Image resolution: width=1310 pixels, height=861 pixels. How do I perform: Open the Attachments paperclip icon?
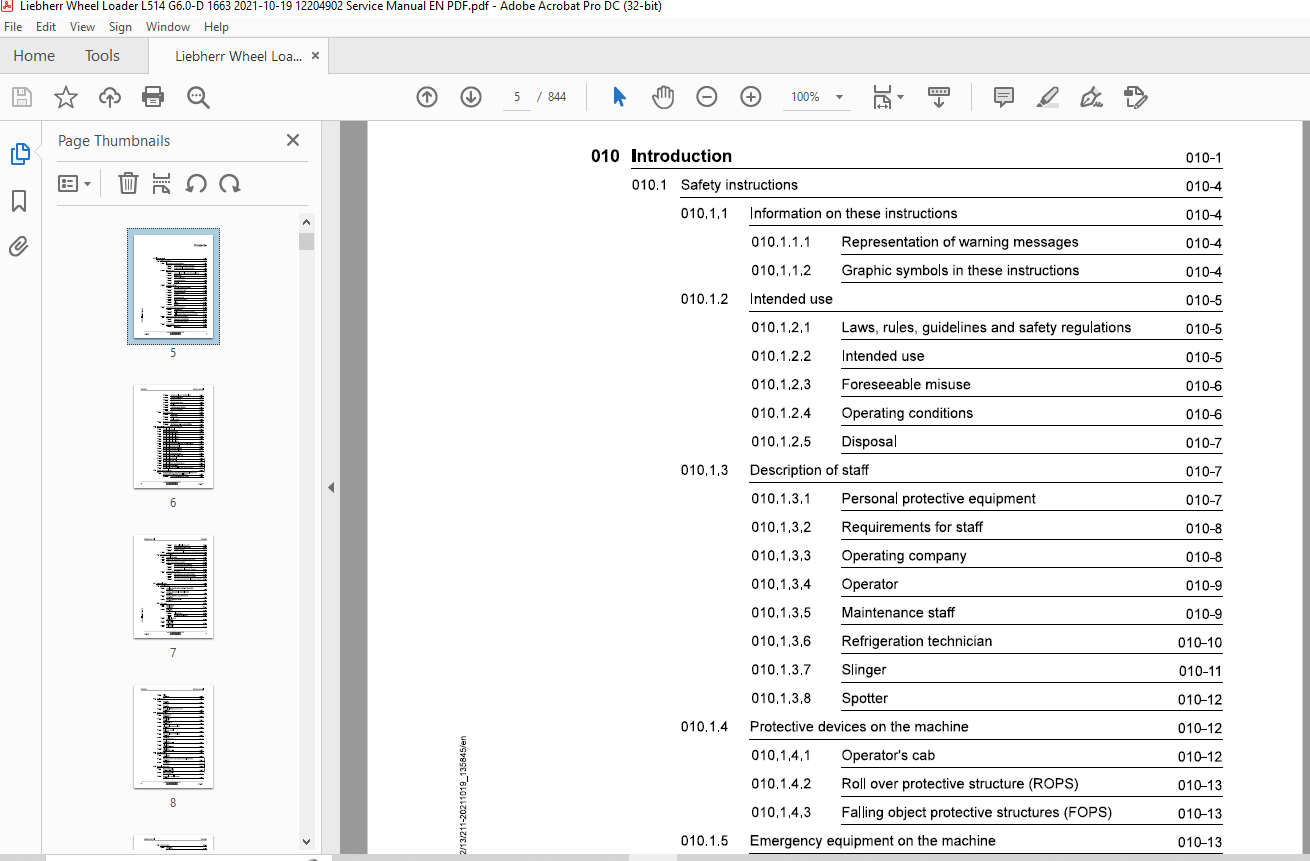click(x=19, y=247)
